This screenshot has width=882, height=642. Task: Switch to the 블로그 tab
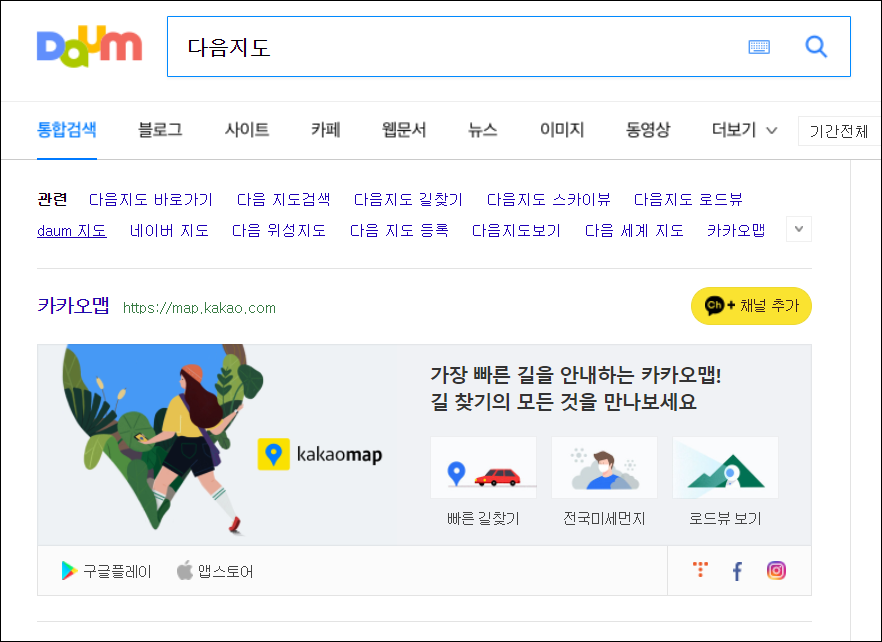(x=160, y=130)
